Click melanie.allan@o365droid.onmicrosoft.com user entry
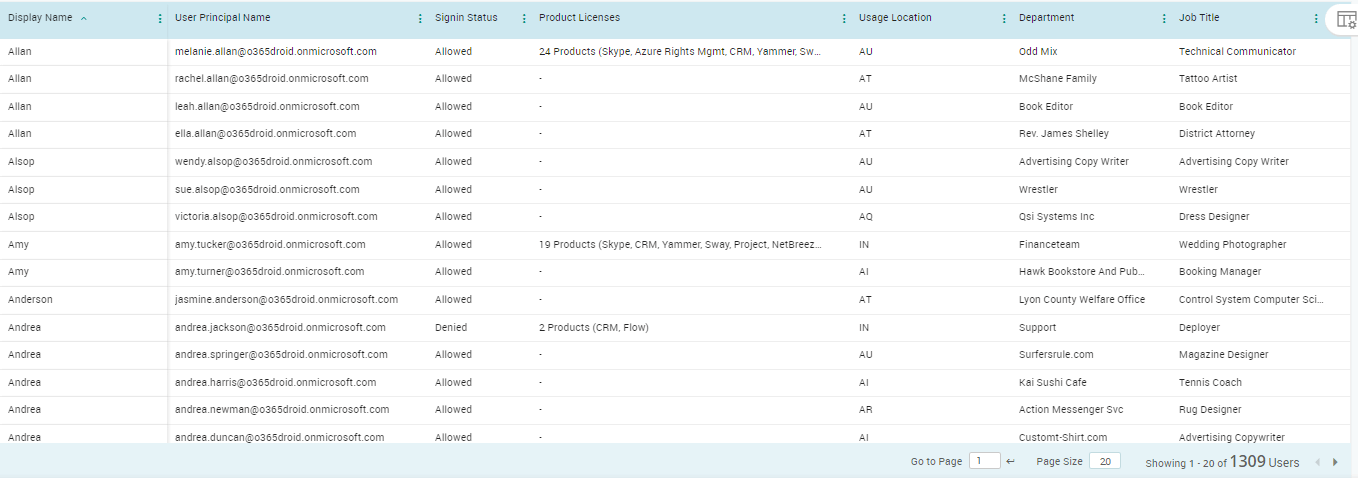This screenshot has height=481, width=1358. (x=275, y=51)
